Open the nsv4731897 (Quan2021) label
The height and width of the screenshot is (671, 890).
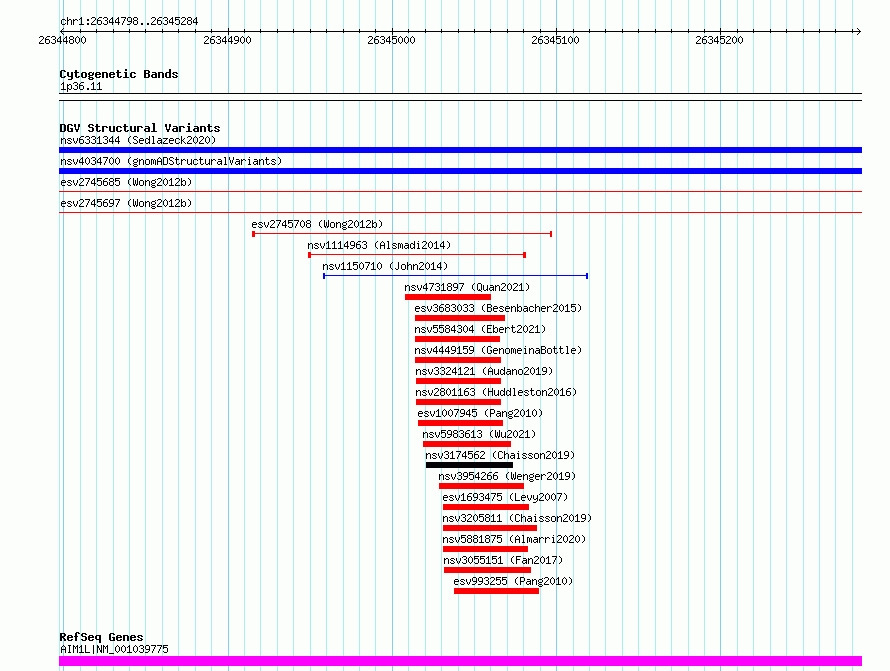point(467,287)
